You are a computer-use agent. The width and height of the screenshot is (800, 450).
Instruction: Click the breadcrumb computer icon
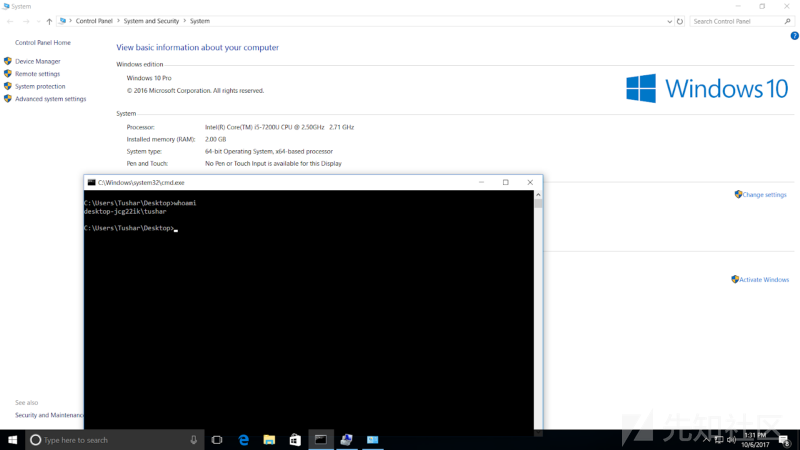click(x=62, y=21)
